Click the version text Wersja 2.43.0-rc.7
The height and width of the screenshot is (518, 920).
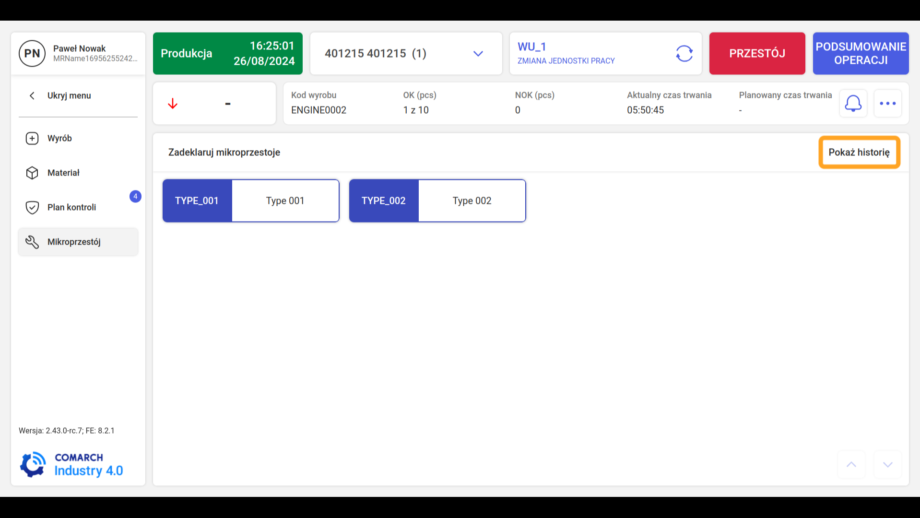pos(66,431)
